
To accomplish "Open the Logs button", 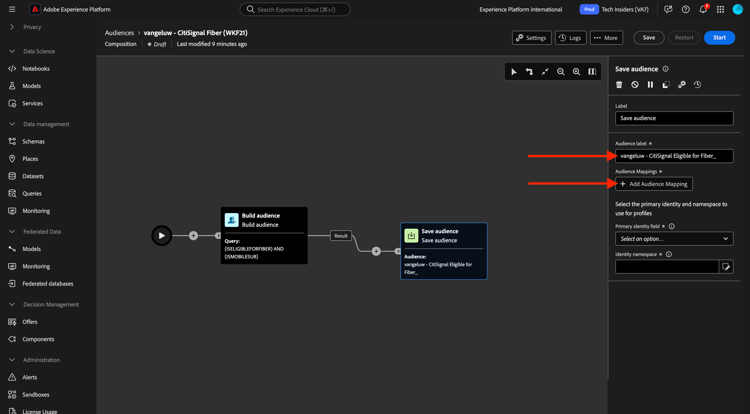I will pyautogui.click(x=571, y=38).
